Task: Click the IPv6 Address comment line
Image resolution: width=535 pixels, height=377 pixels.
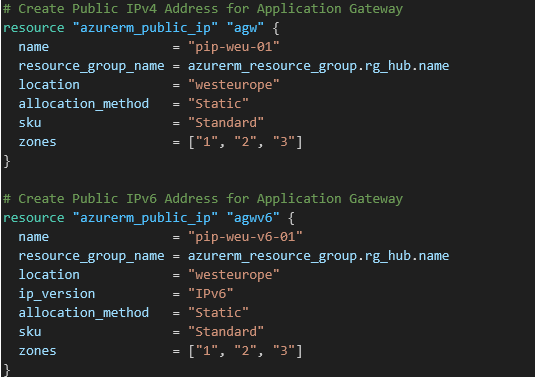Action: [203, 199]
